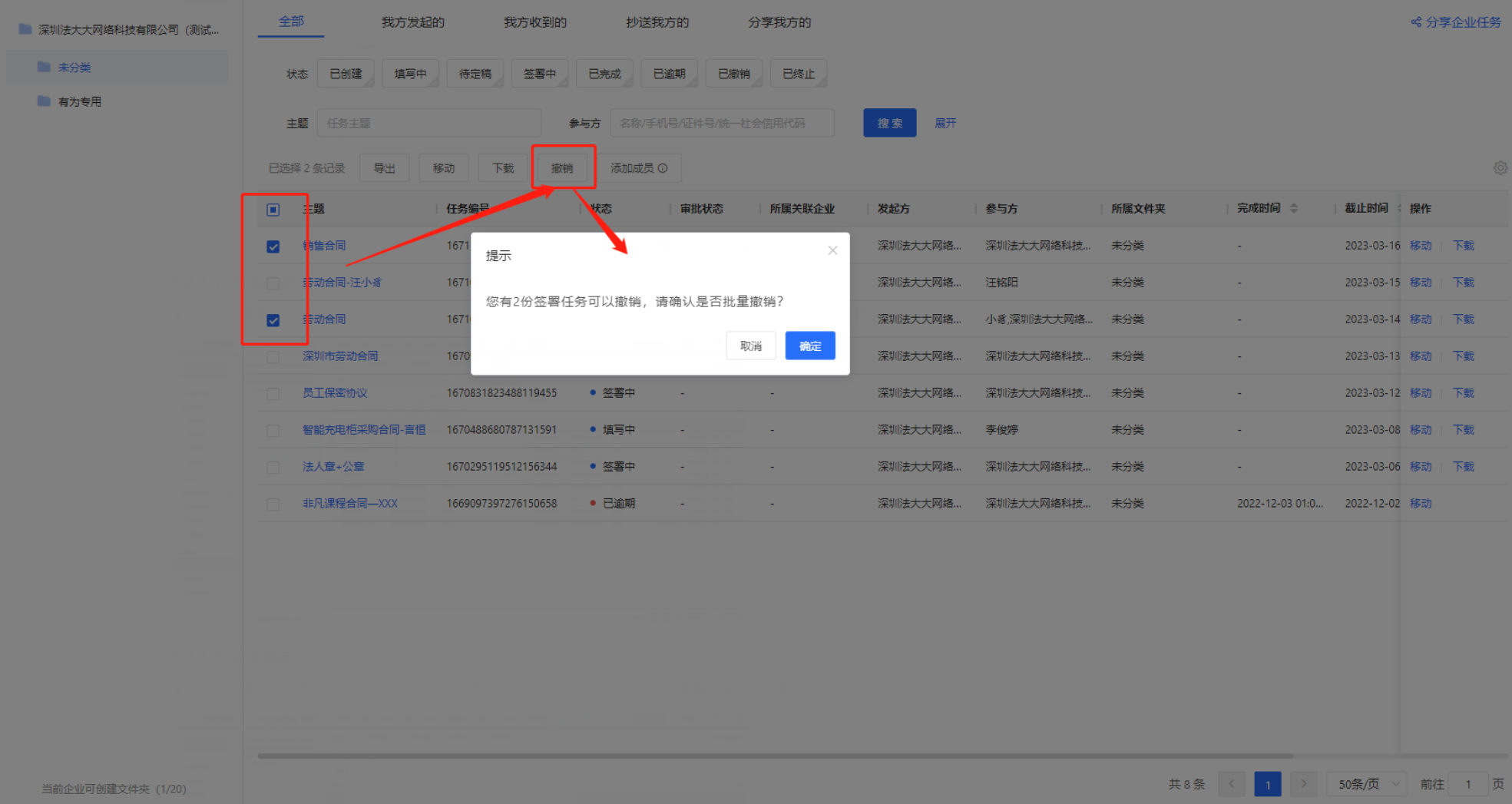Viewport: 1512px width, 804px height.
Task: Expand more filters with 展开
Action: tap(945, 123)
